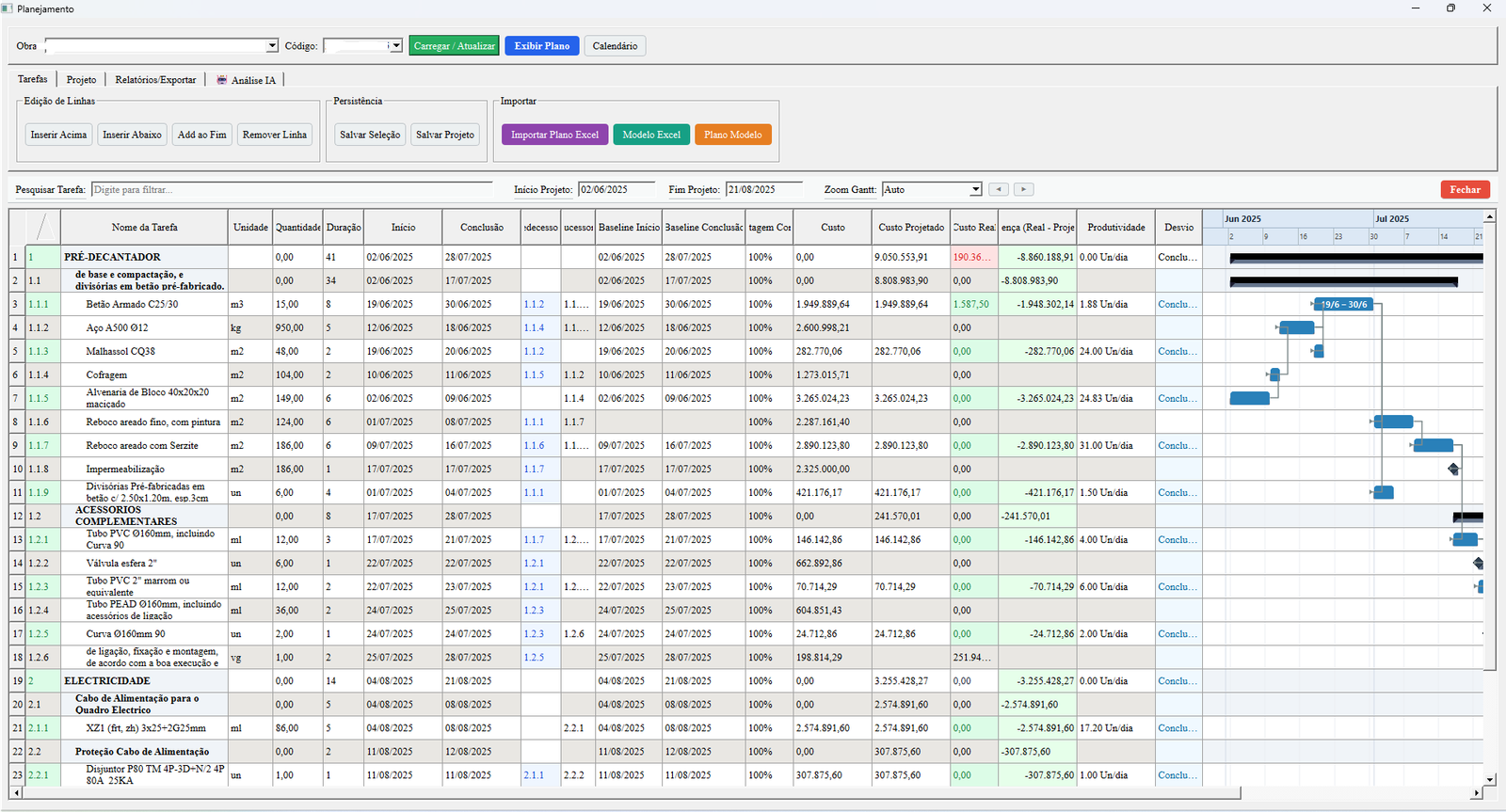Click the Plano Modelo button
The height and width of the screenshot is (812, 1506).
[733, 135]
